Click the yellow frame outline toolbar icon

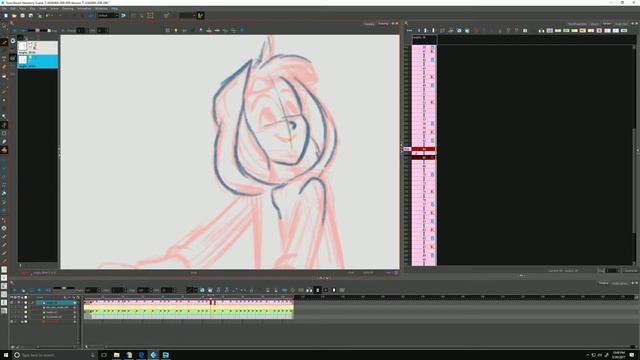150,16
